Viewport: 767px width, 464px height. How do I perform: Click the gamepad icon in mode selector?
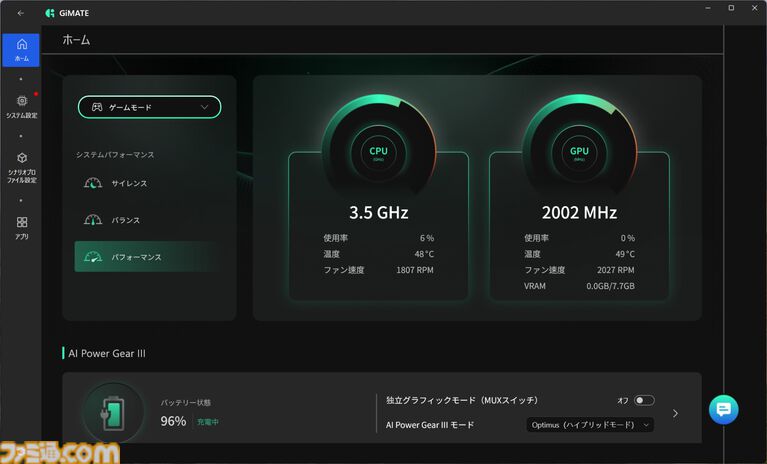97,107
